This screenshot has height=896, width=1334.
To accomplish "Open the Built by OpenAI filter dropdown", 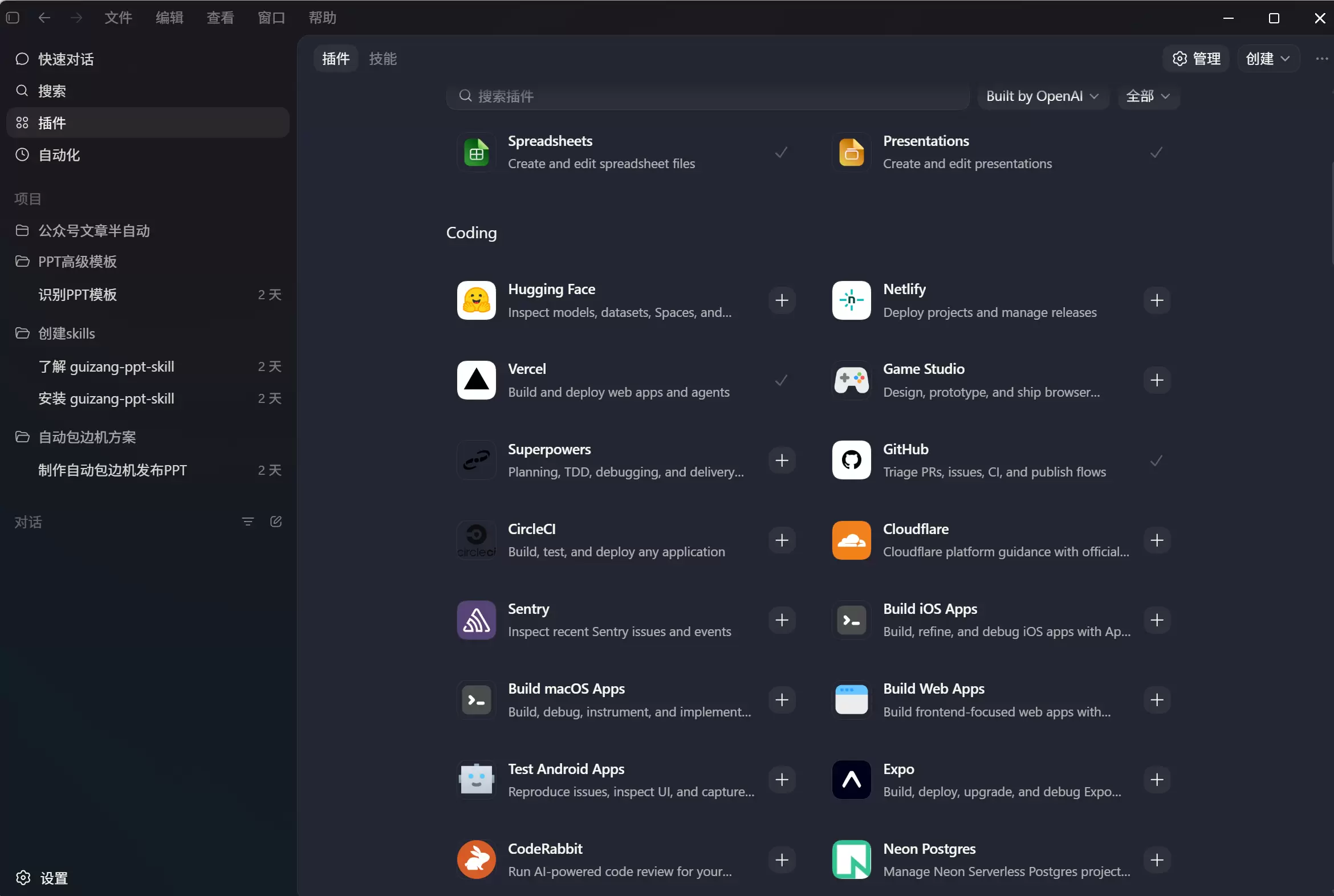I will (1043, 96).
